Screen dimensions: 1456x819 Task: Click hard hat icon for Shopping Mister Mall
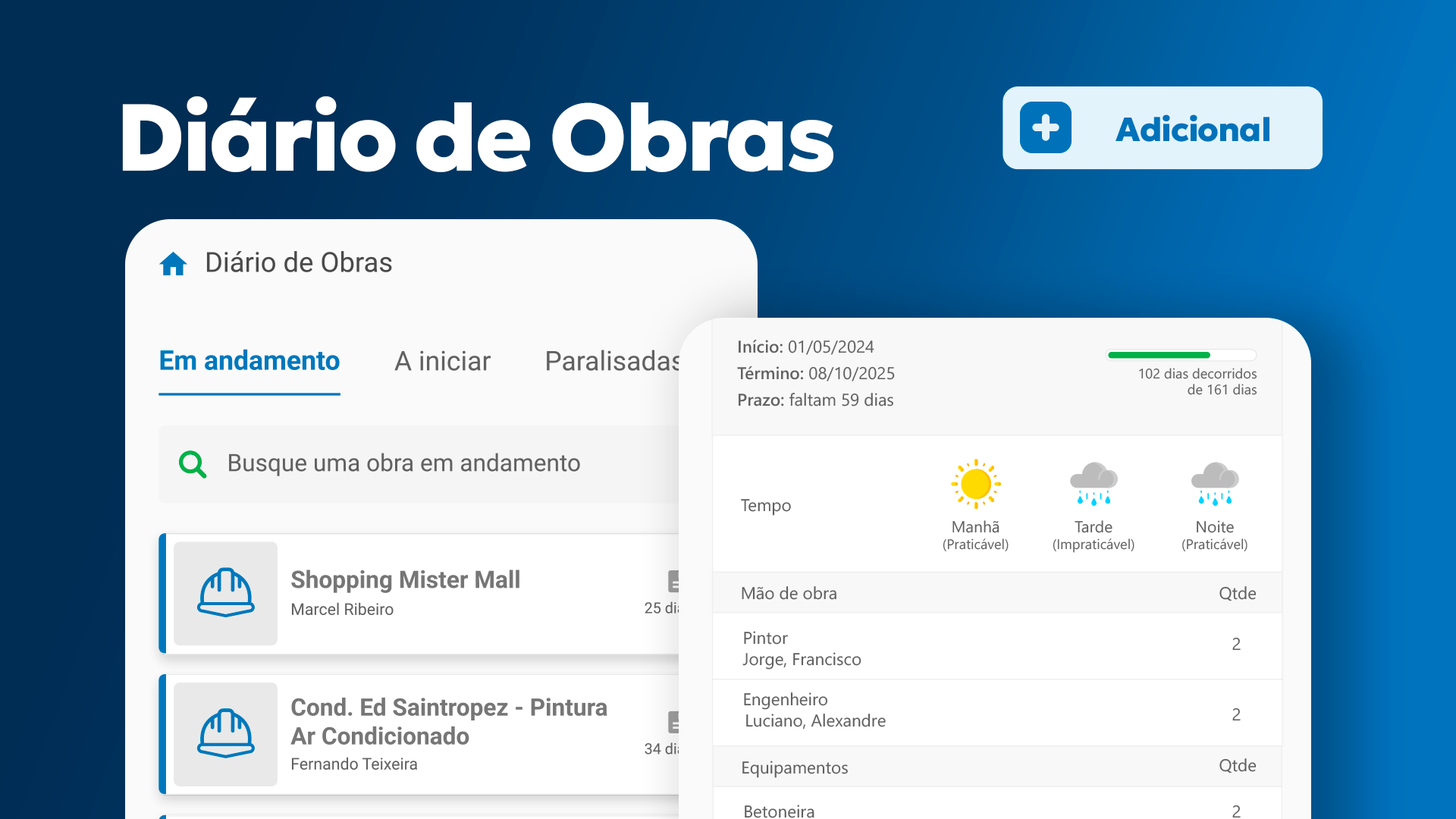(x=225, y=593)
